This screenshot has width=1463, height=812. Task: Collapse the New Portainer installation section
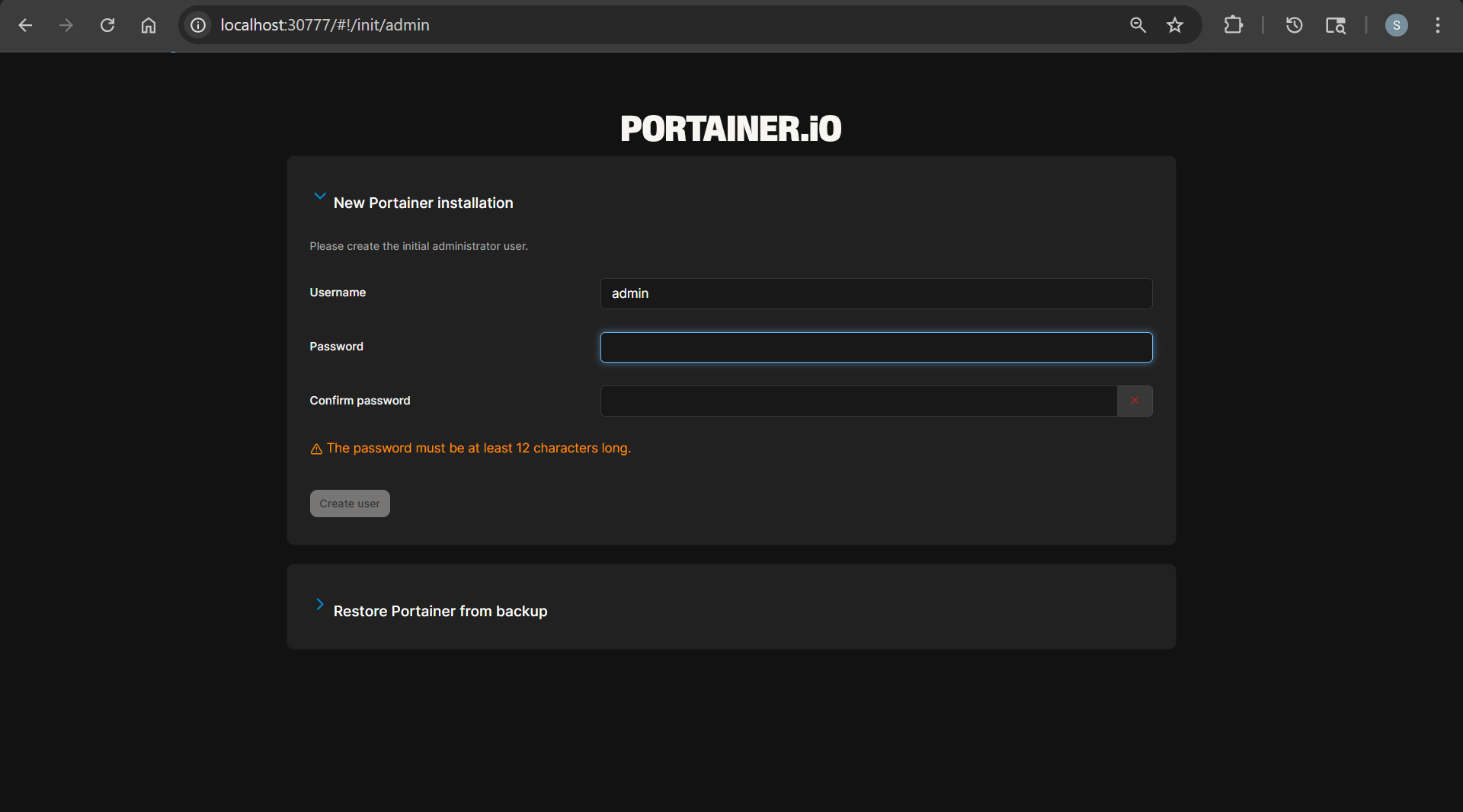point(320,197)
